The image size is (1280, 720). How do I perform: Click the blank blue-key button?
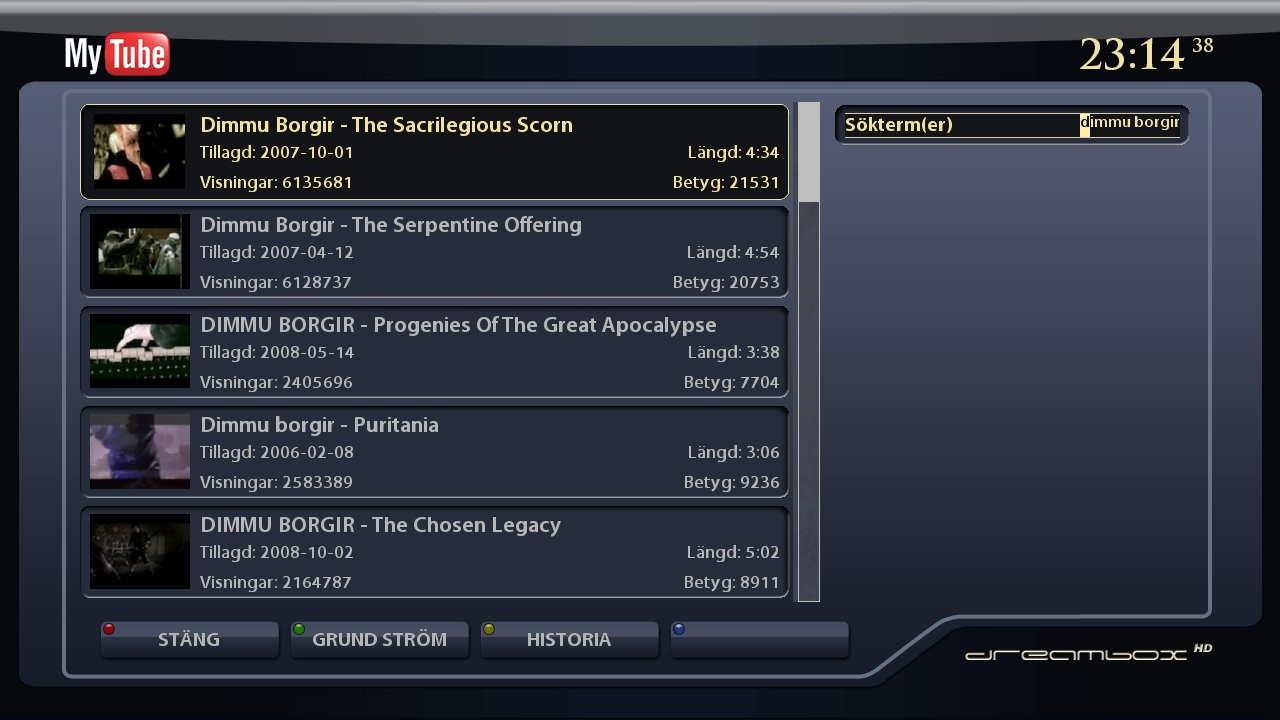click(759, 640)
